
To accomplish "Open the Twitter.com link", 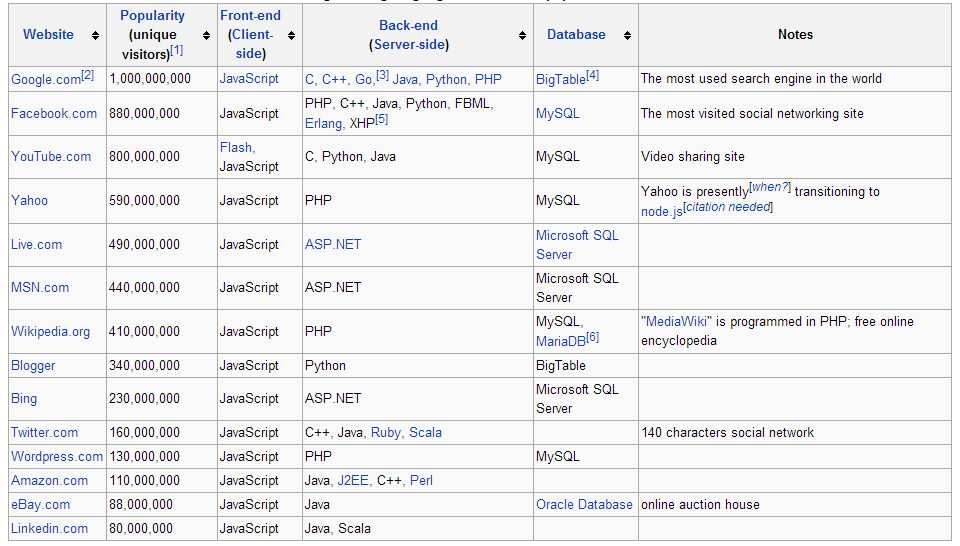I will click(x=44, y=433).
